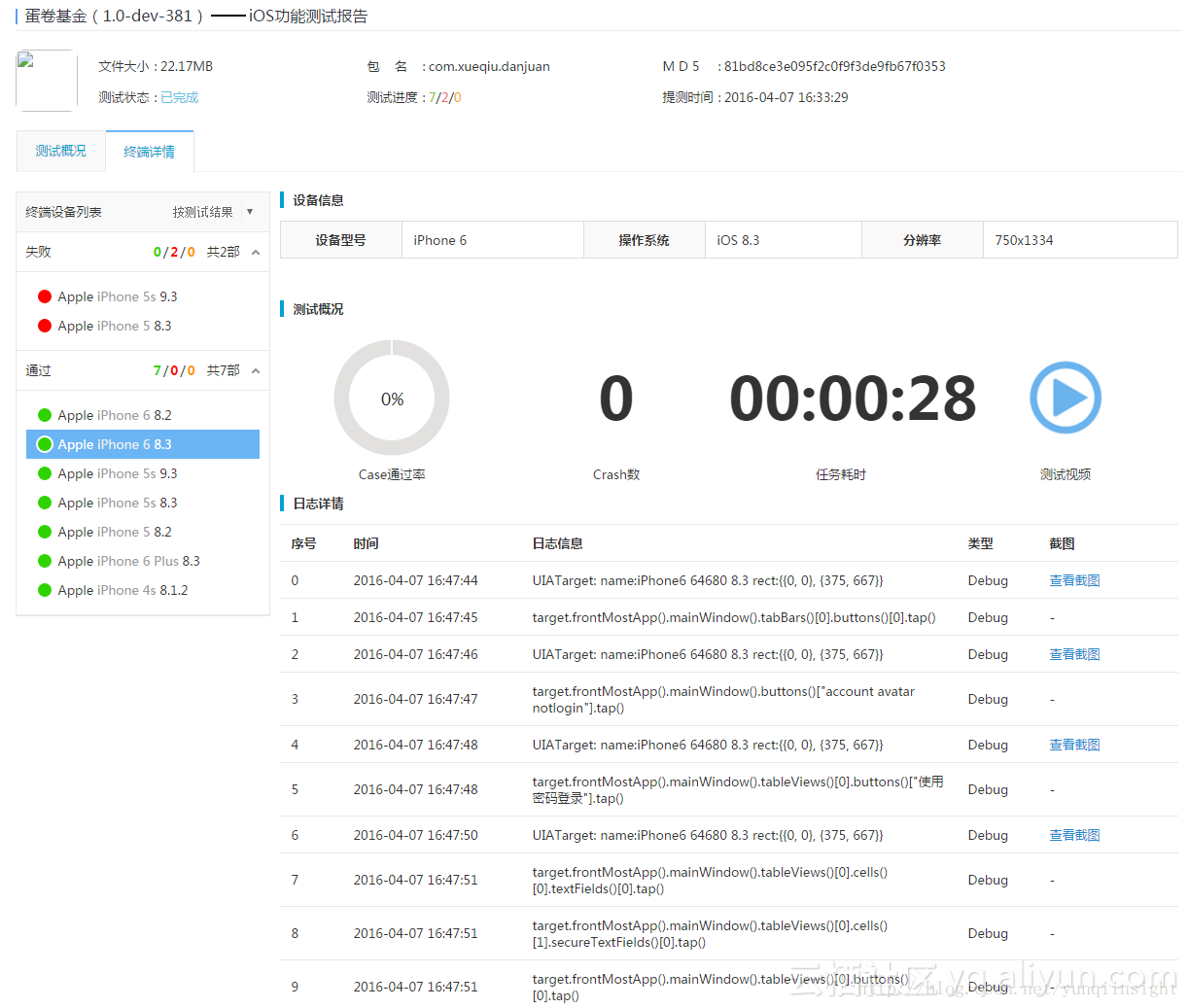
Task: Collapse the failed devices group
Action: point(256,253)
